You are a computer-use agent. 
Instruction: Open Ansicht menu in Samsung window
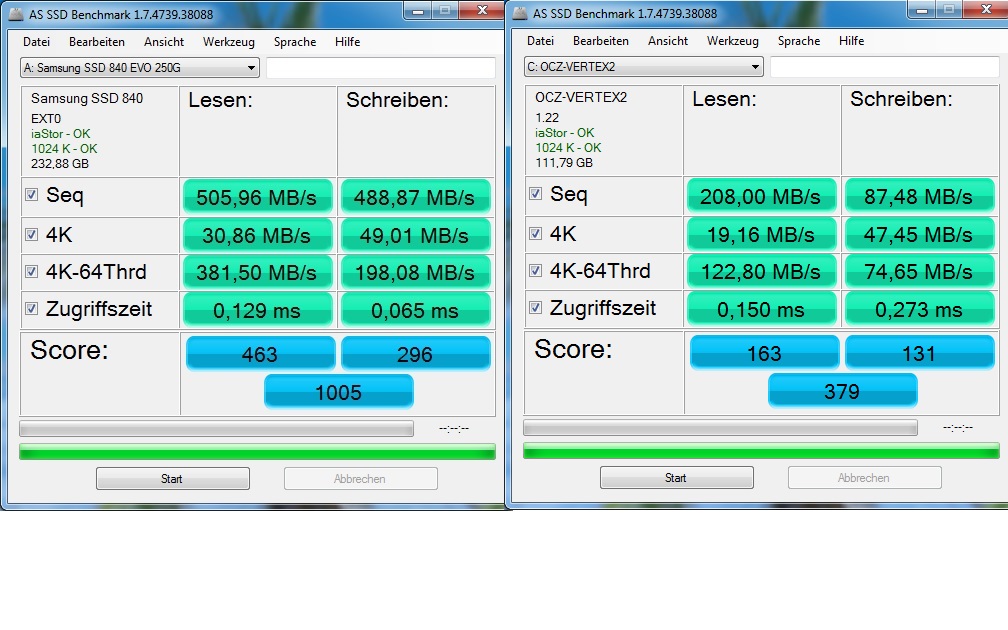coord(164,42)
